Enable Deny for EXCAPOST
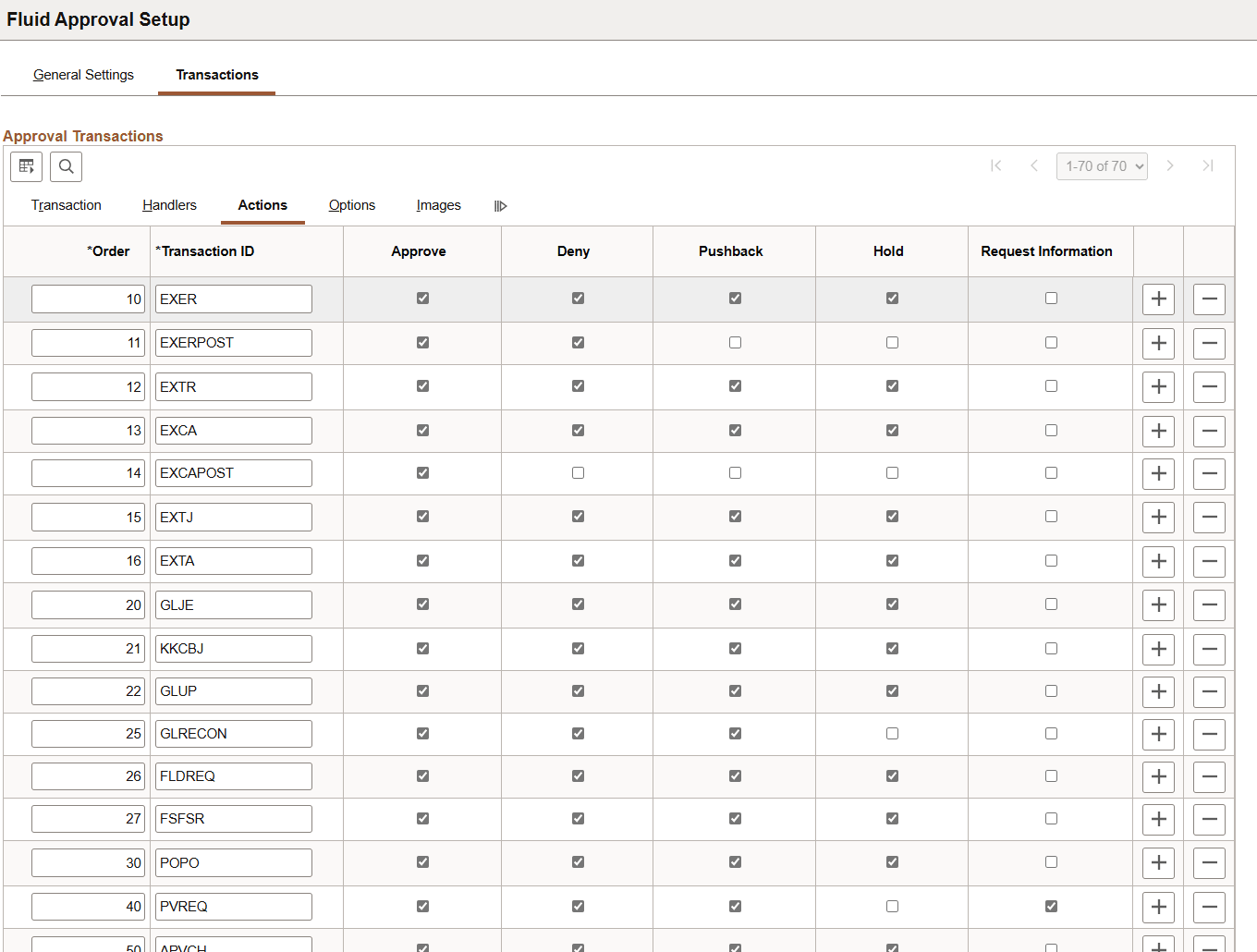Image resolution: width=1257 pixels, height=952 pixels. [577, 472]
